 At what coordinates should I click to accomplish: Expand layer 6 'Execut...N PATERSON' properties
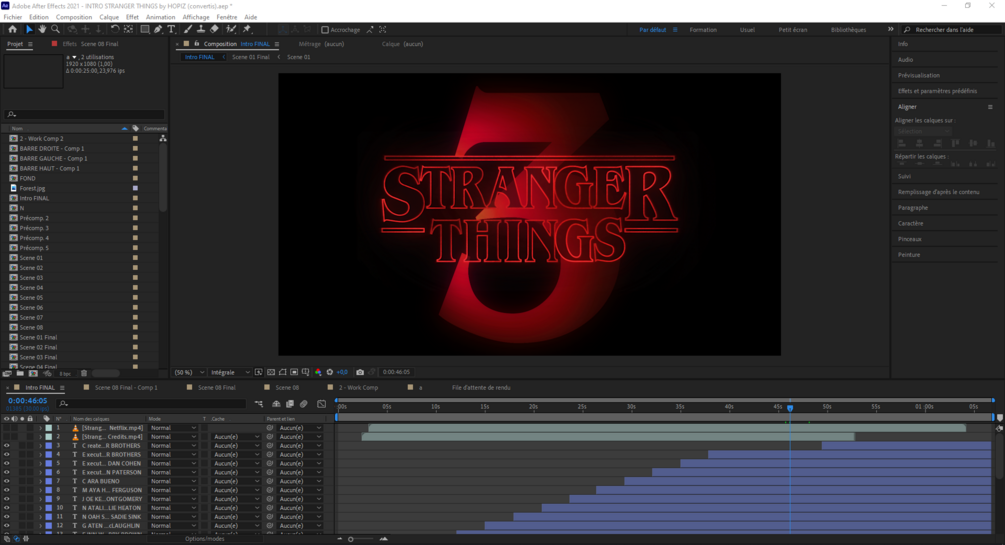click(x=40, y=473)
